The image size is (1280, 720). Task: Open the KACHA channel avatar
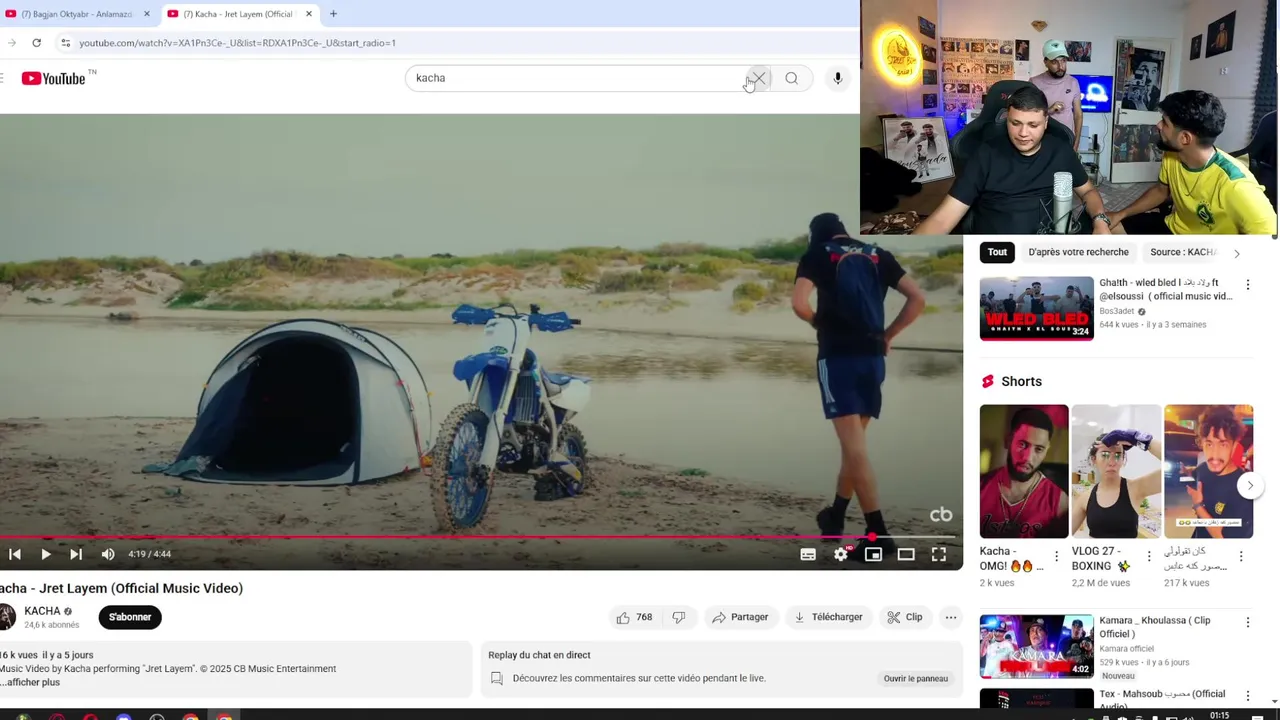(6, 617)
